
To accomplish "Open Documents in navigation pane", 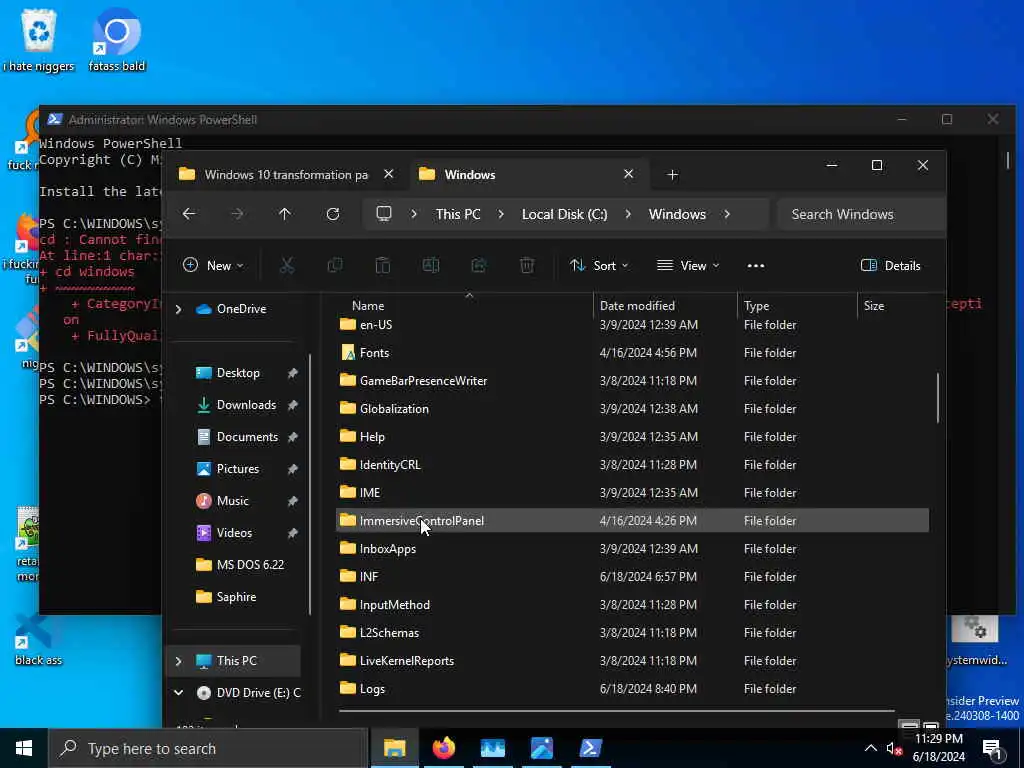I will coord(247,437).
